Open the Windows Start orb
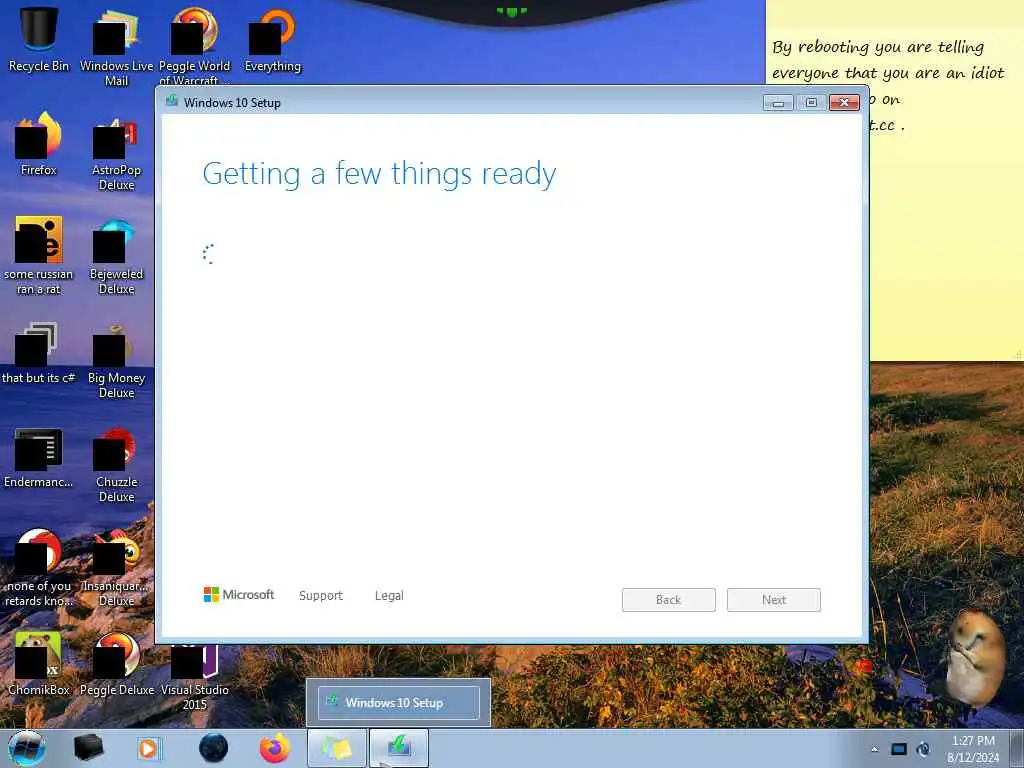 (27, 748)
